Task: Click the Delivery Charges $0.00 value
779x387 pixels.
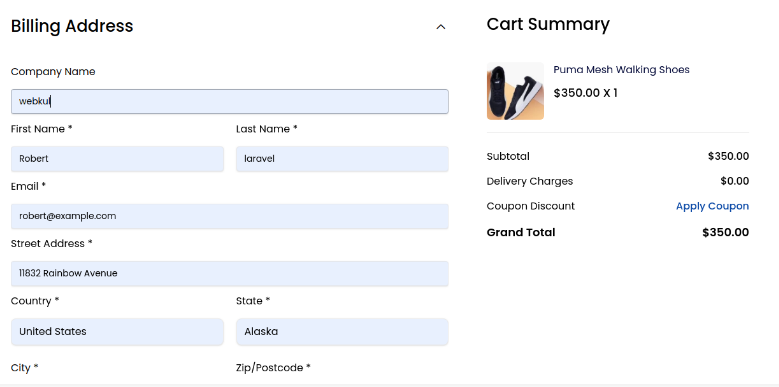Action: coord(735,181)
